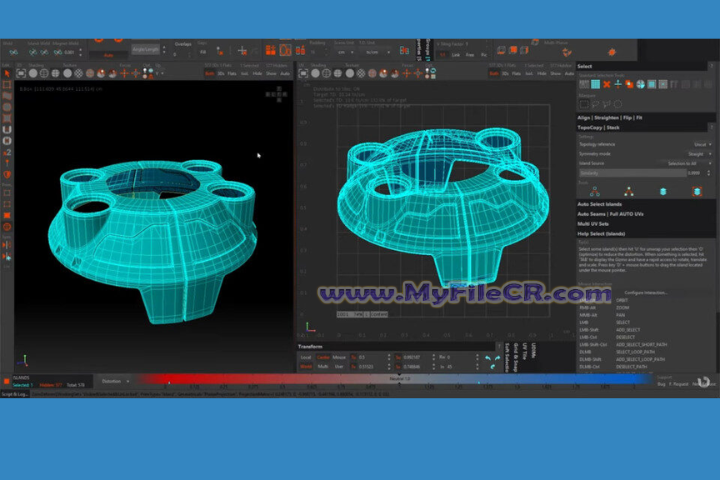Click Hide in 3D view toolbar
Image resolution: width=720 pixels, height=480 pixels.
click(257, 74)
